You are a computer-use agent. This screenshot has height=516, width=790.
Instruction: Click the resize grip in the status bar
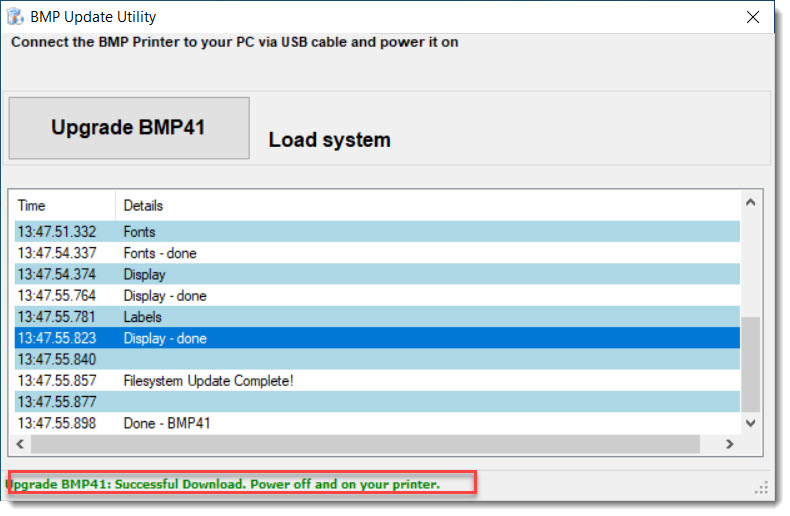pos(762,488)
